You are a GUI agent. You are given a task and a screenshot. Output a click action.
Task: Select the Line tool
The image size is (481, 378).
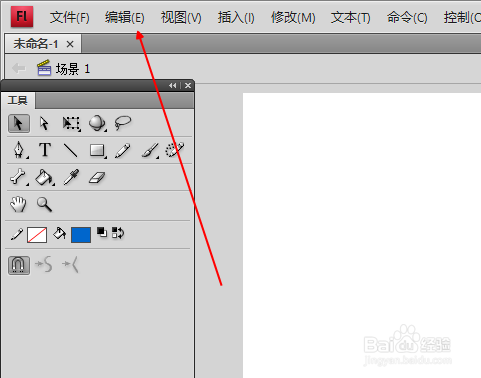pos(71,150)
